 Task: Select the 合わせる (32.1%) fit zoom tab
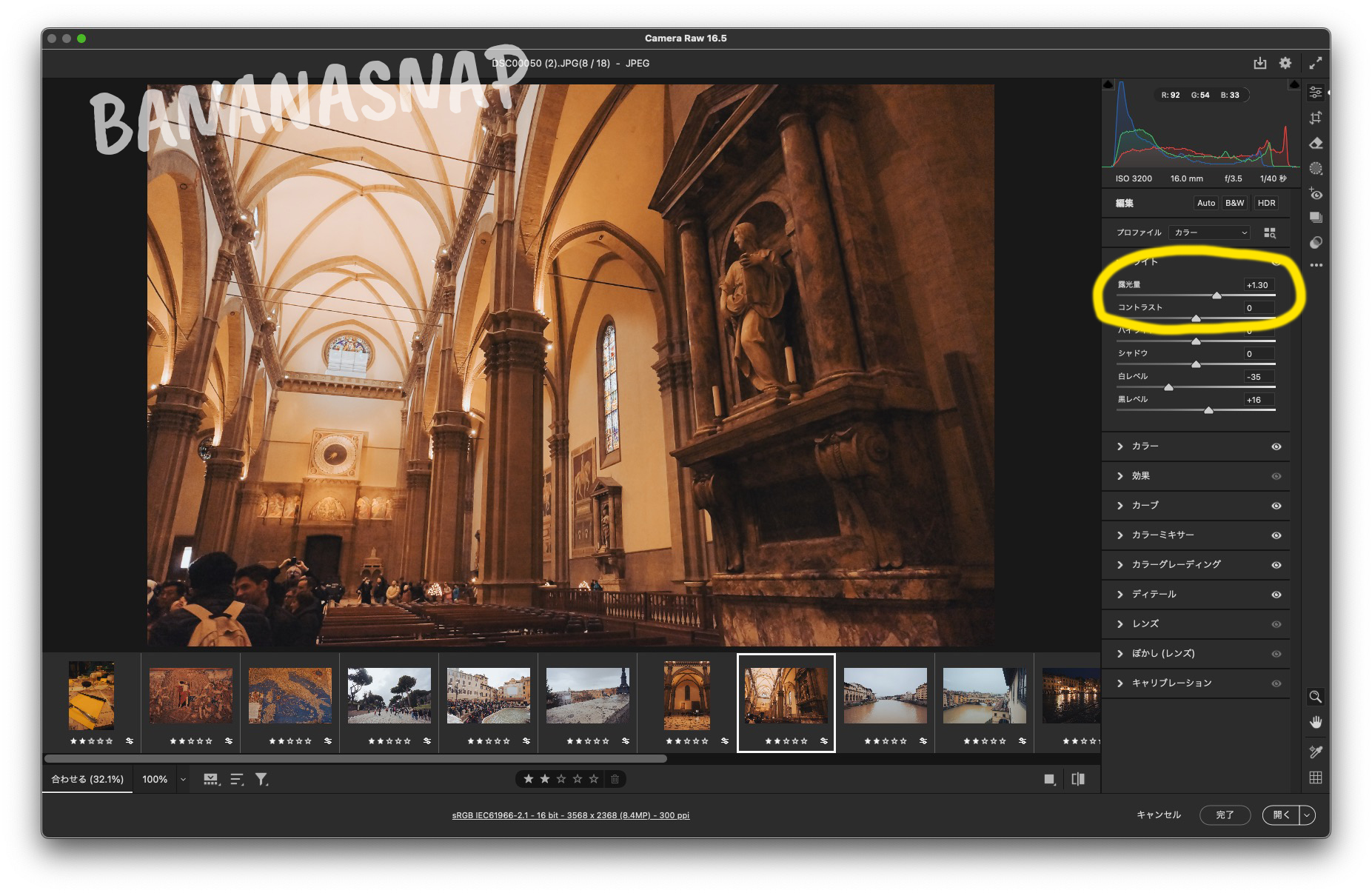(87, 779)
